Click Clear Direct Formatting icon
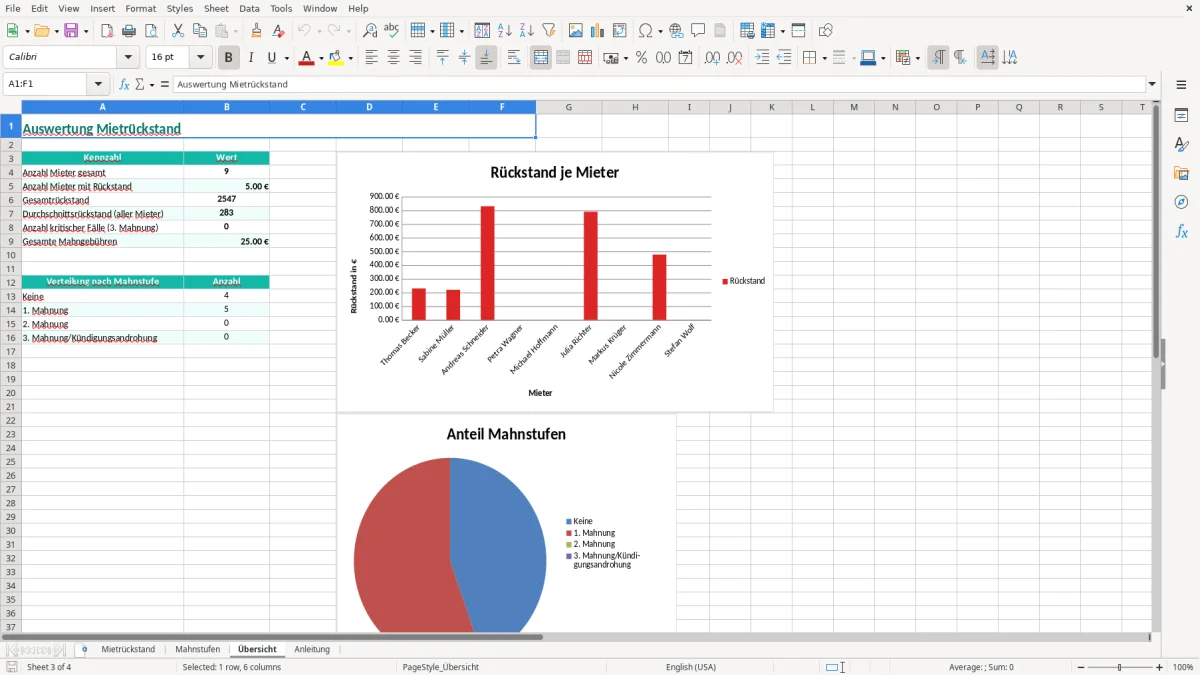 (279, 31)
